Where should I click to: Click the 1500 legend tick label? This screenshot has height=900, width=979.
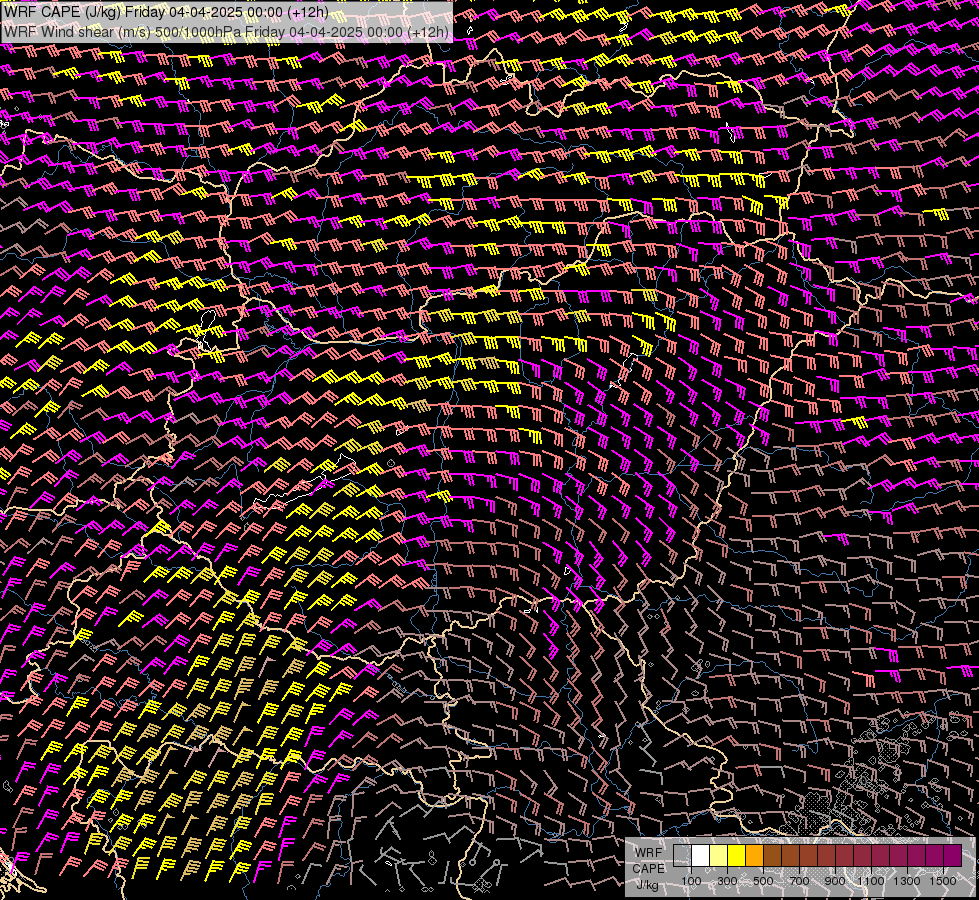pyautogui.click(x=943, y=881)
